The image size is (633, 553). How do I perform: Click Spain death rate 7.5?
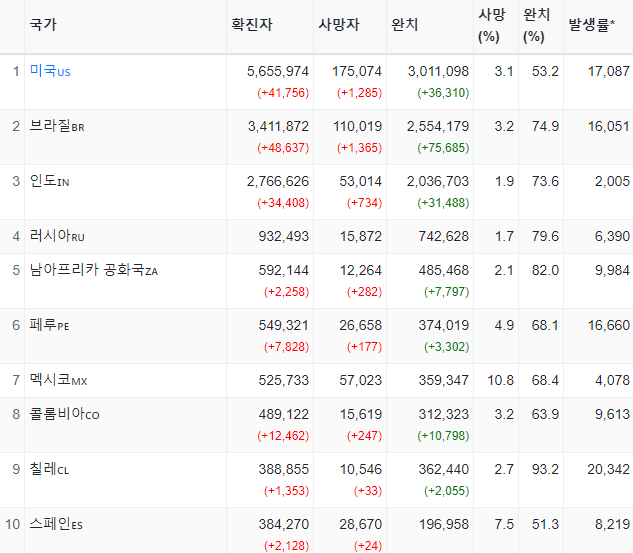pyautogui.click(x=504, y=524)
